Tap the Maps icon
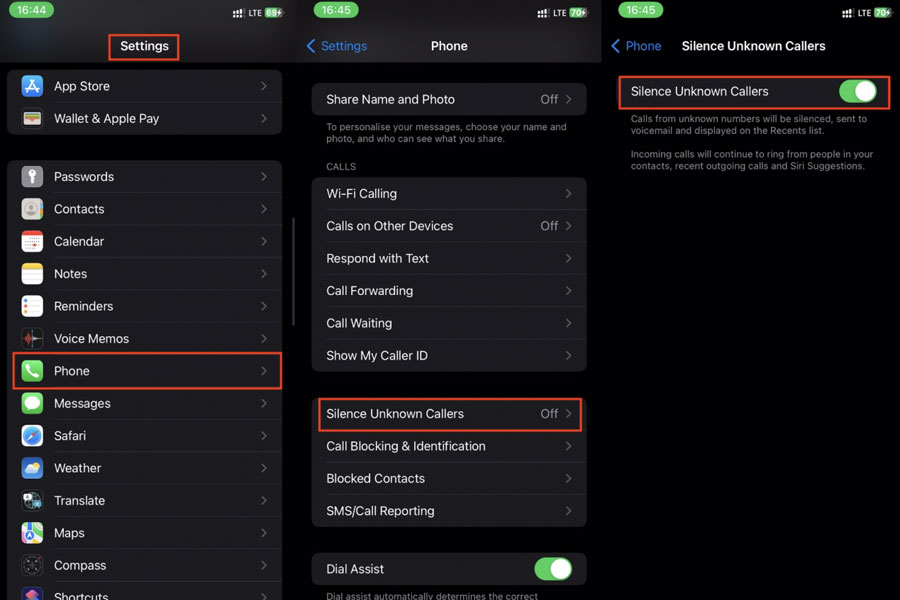This screenshot has width=900, height=600. pyautogui.click(x=32, y=533)
